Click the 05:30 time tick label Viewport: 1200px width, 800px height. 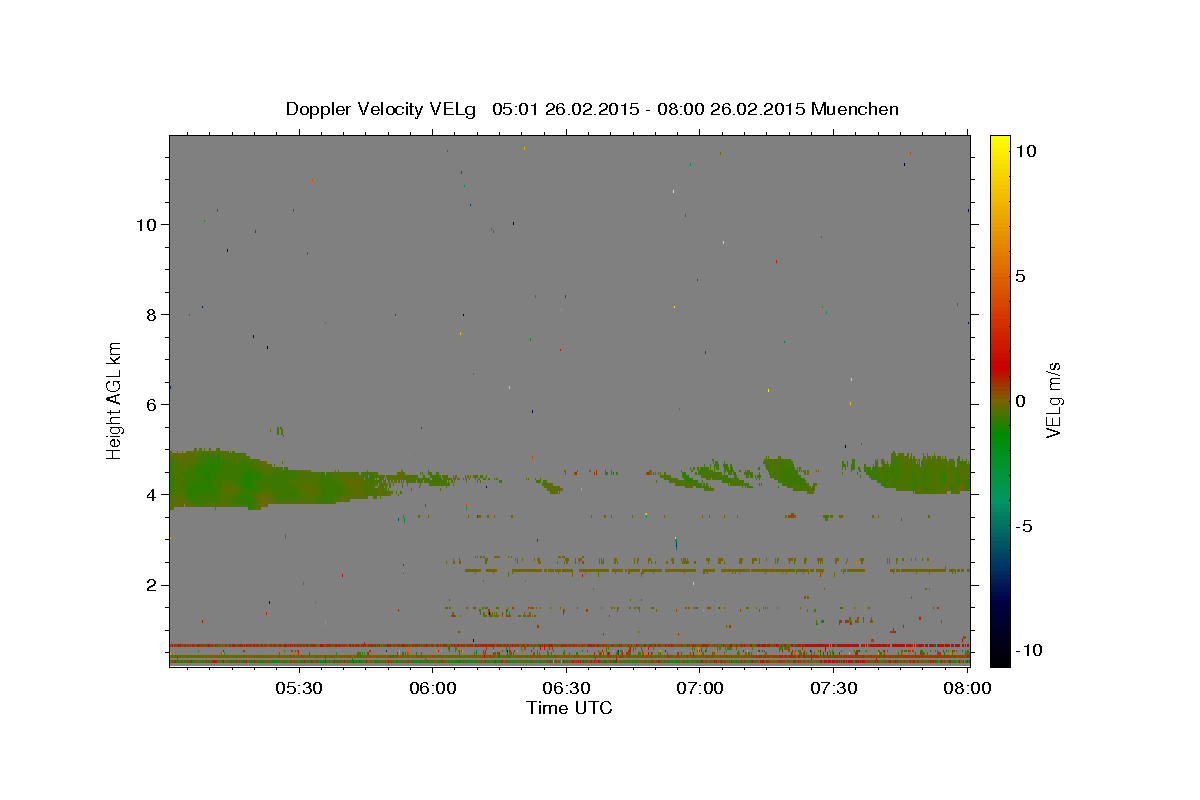pyautogui.click(x=298, y=688)
